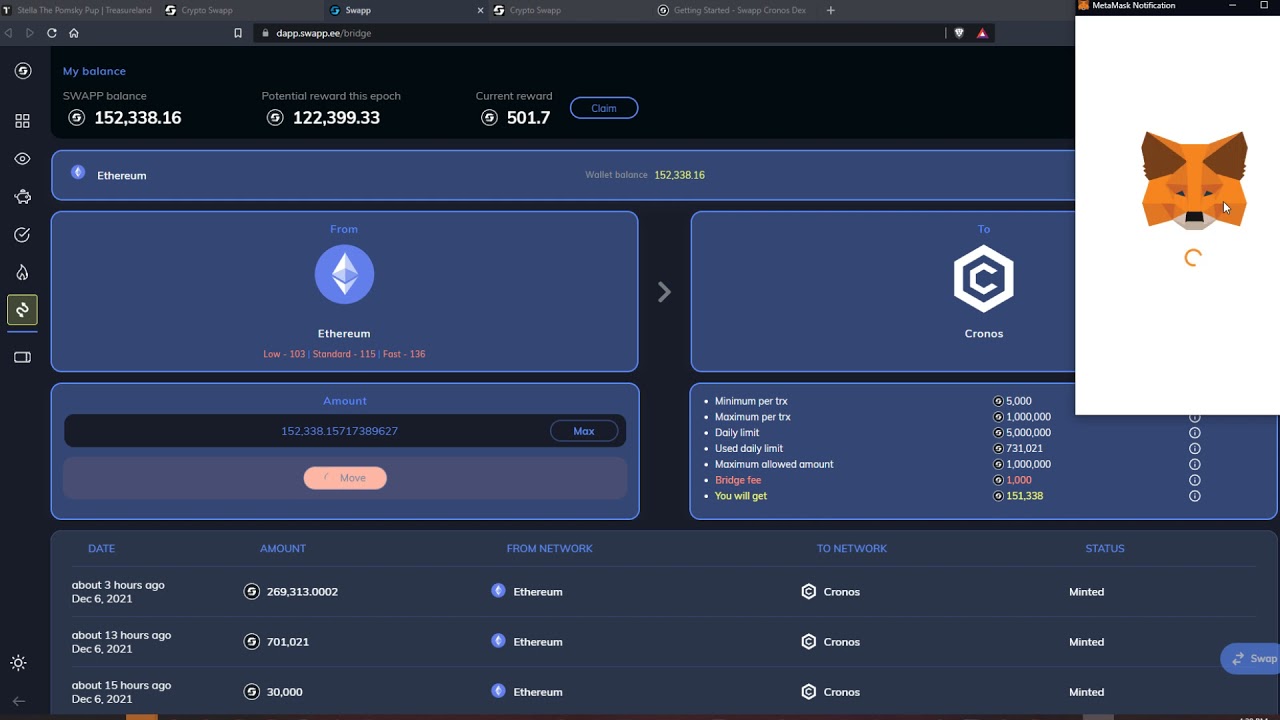Click the amount input field
The image size is (1280, 720).
coord(345,431)
